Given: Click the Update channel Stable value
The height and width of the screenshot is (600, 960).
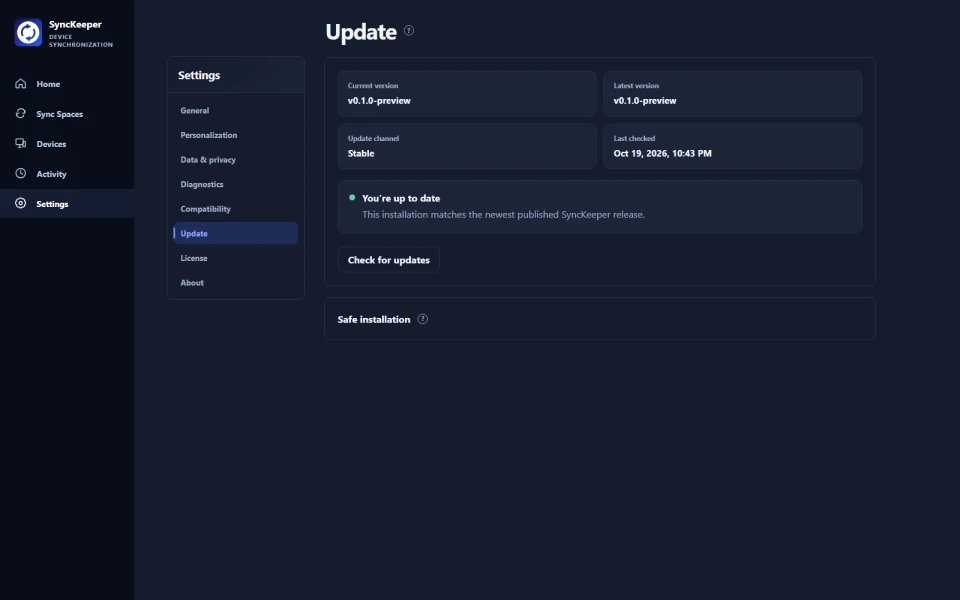Looking at the screenshot, I should coord(361,154).
